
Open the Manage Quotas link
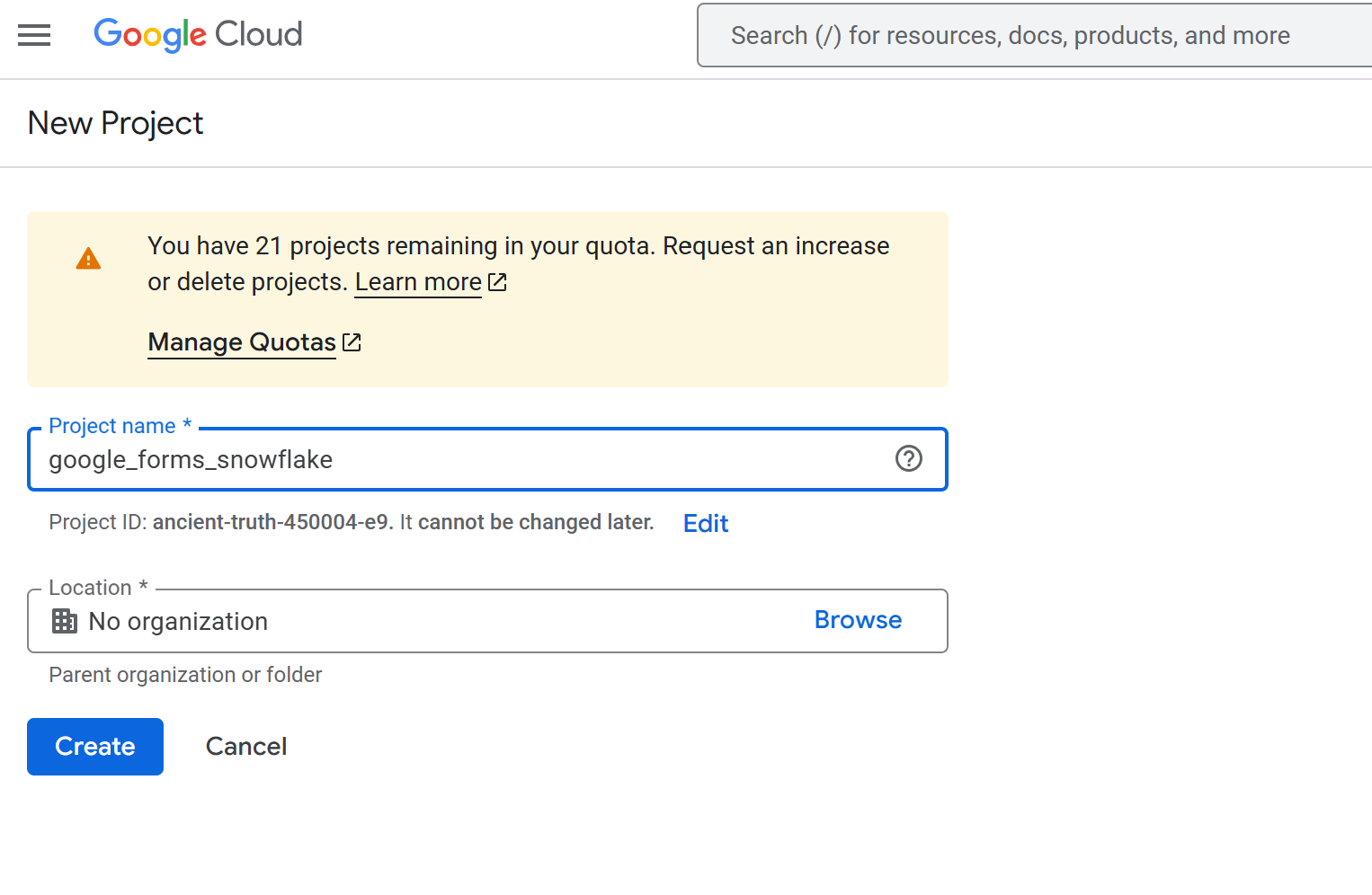click(x=241, y=342)
